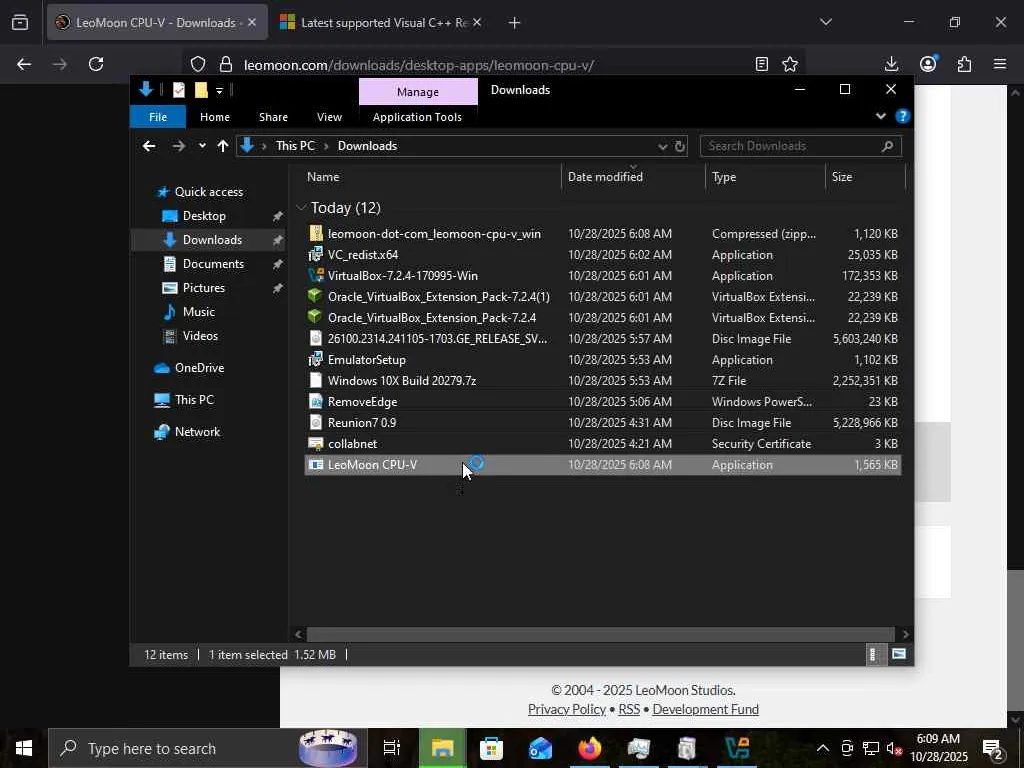
Task: Open the Firefox downloads panel icon
Action: (891, 64)
